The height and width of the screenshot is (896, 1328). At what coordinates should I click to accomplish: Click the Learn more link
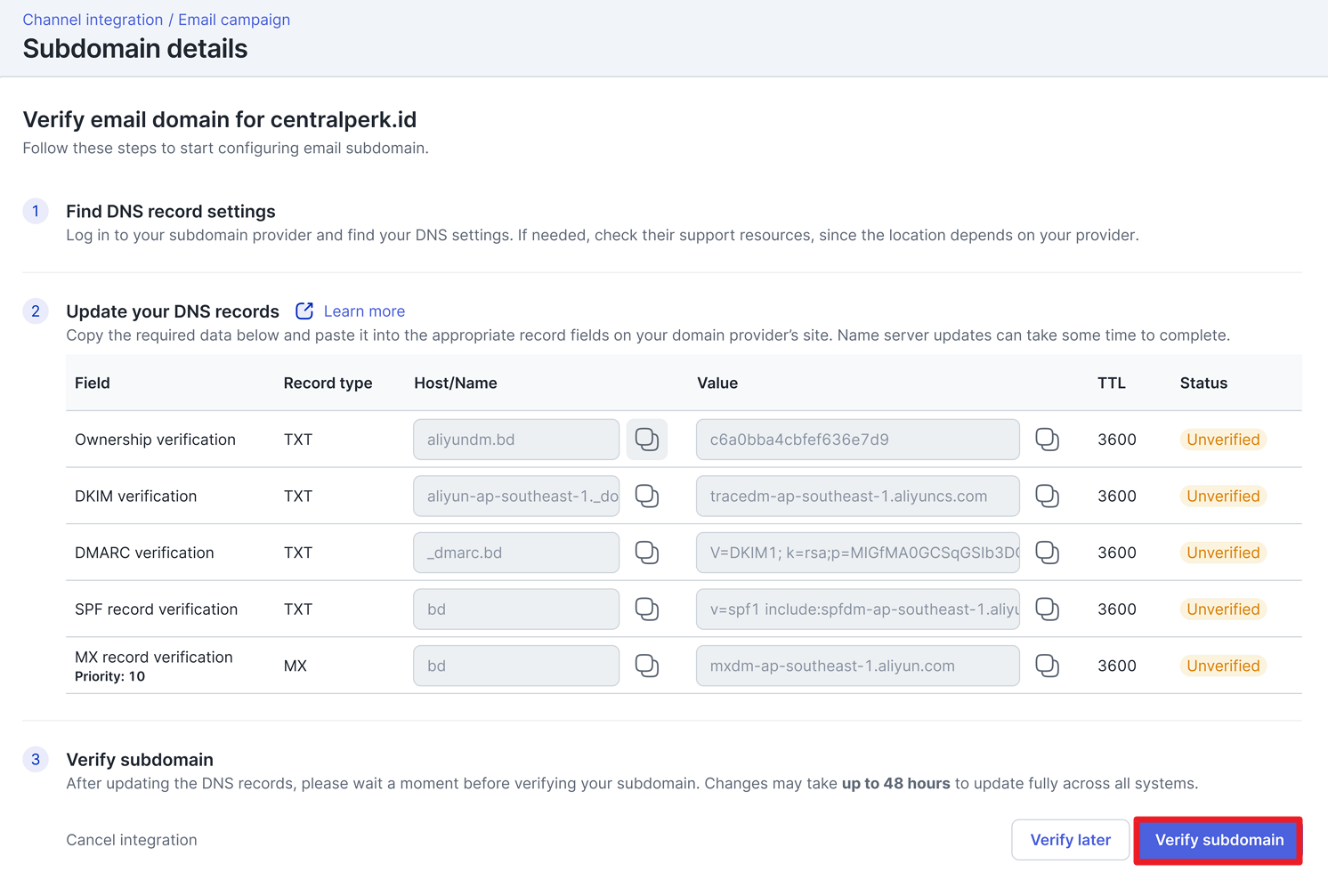364,311
